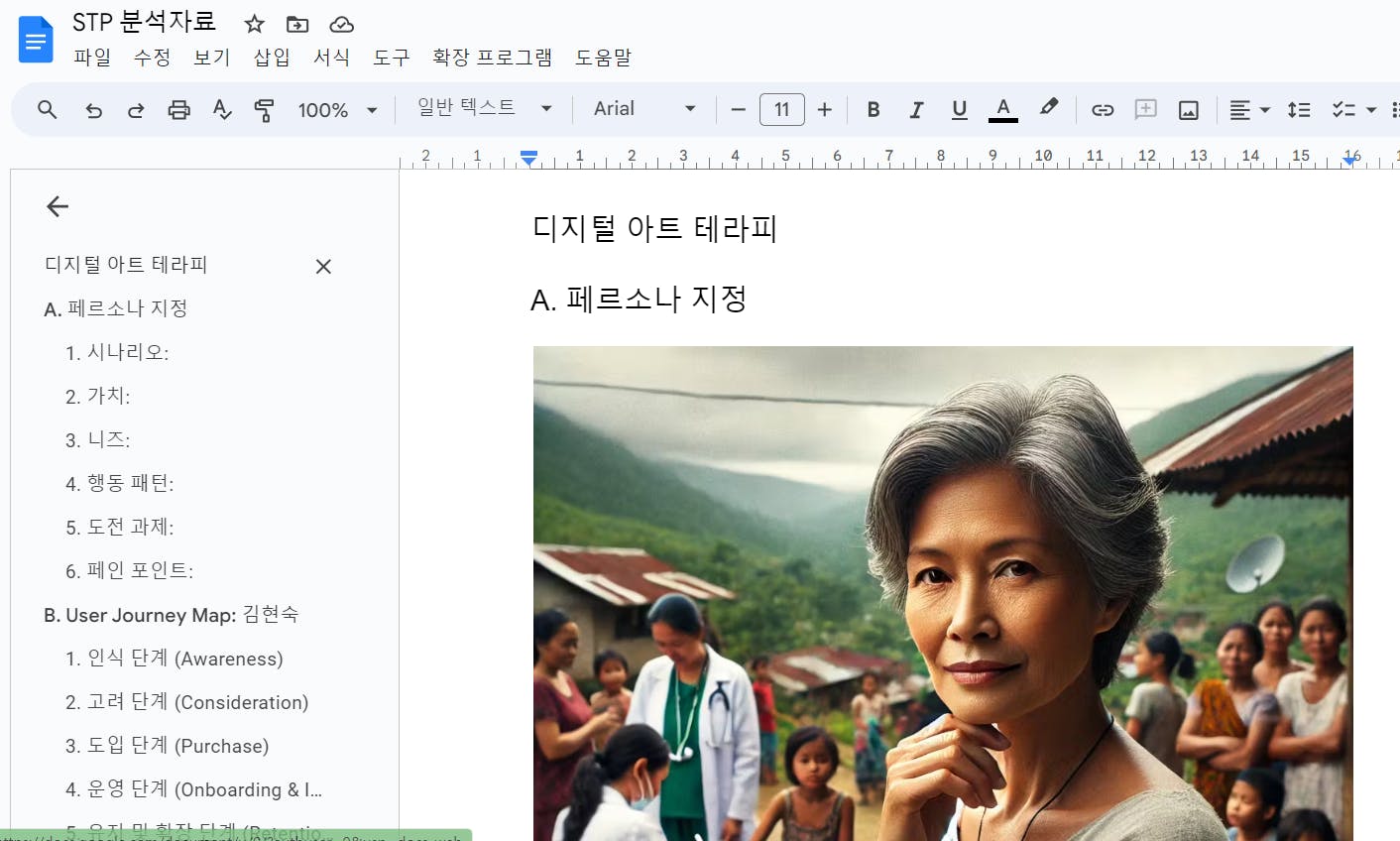Click the font size input field

tap(781, 109)
